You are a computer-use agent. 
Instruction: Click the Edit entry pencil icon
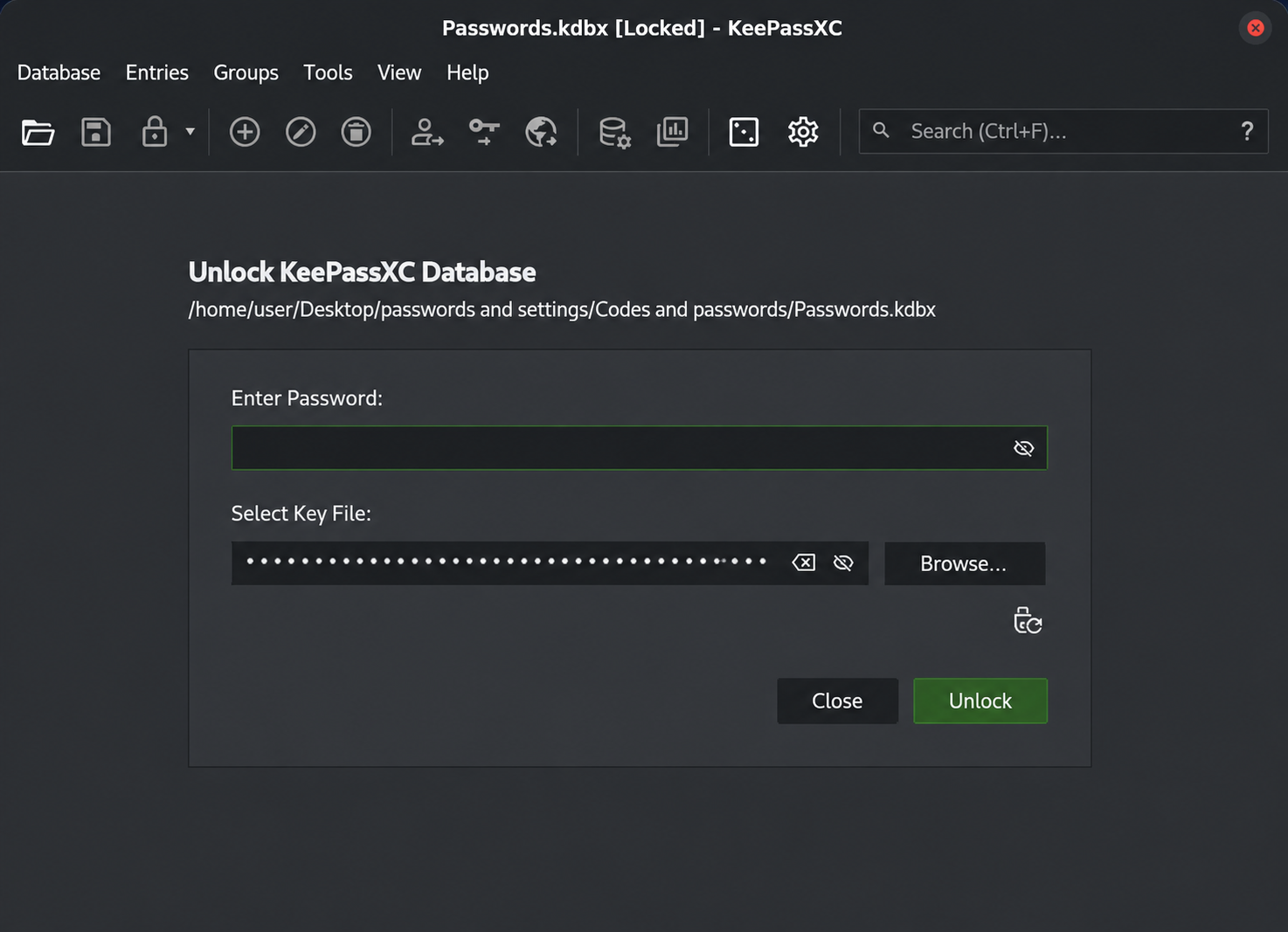click(x=301, y=132)
